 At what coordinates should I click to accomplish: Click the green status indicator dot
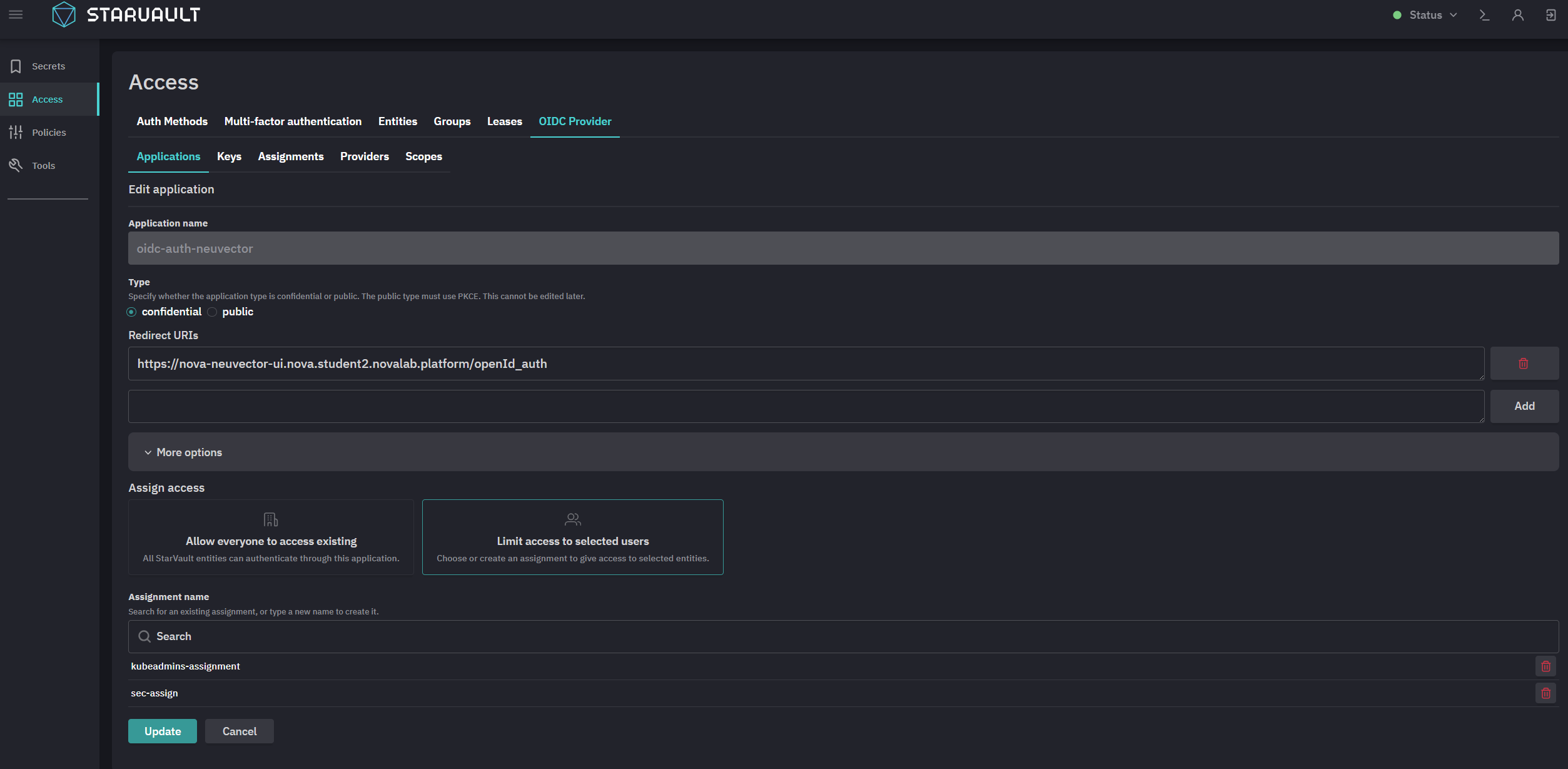(x=1397, y=15)
